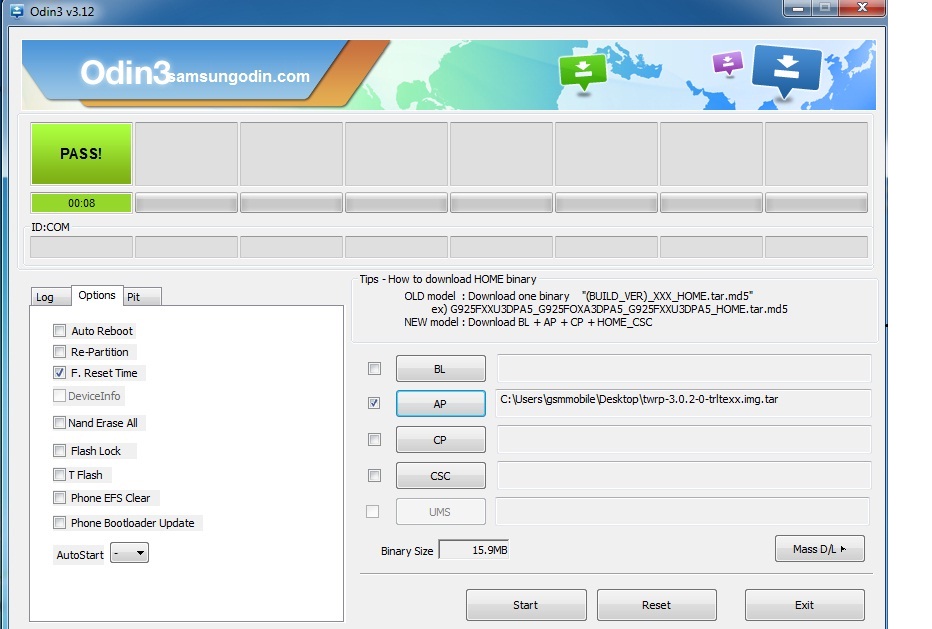Click the CP file button
This screenshot has height=629, width=932.
point(440,440)
